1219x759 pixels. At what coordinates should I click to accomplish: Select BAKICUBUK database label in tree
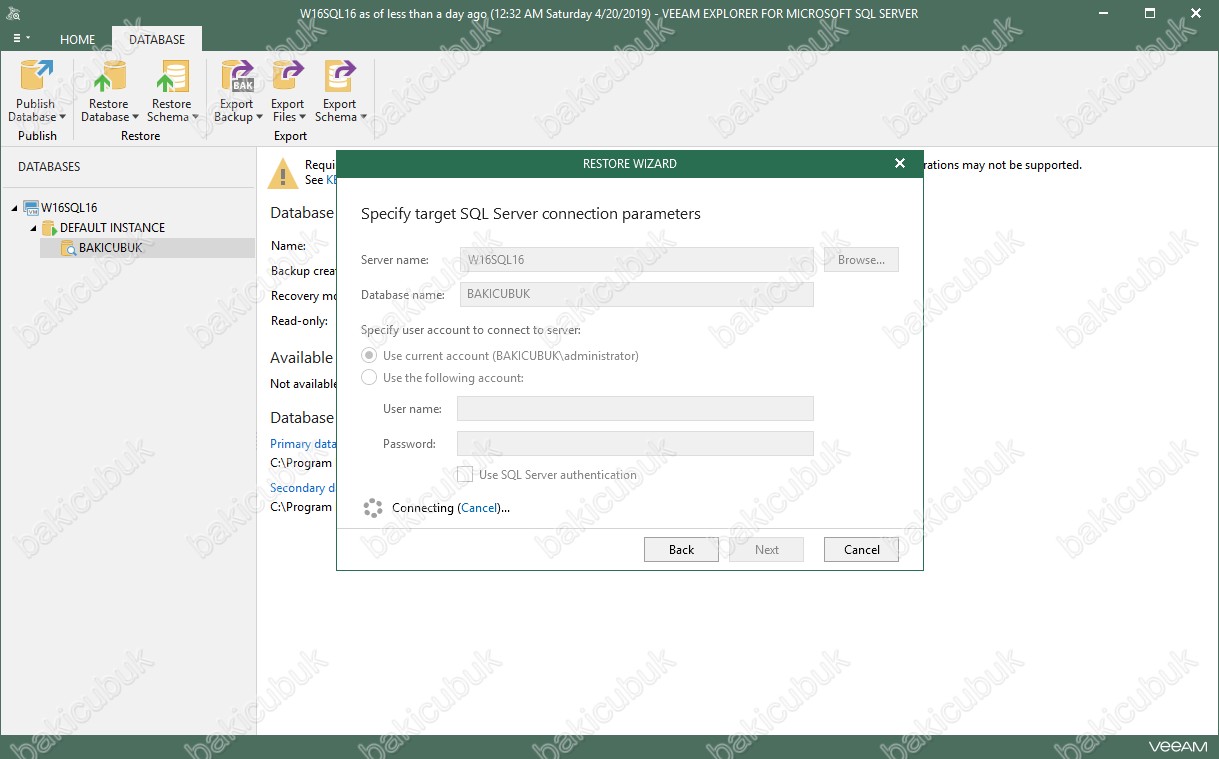[111, 248]
